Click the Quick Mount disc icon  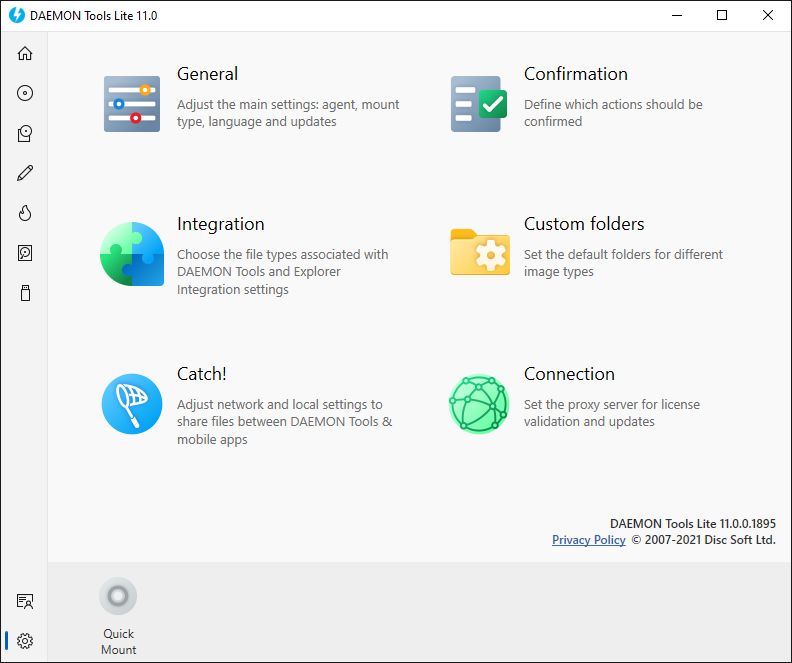click(x=118, y=596)
